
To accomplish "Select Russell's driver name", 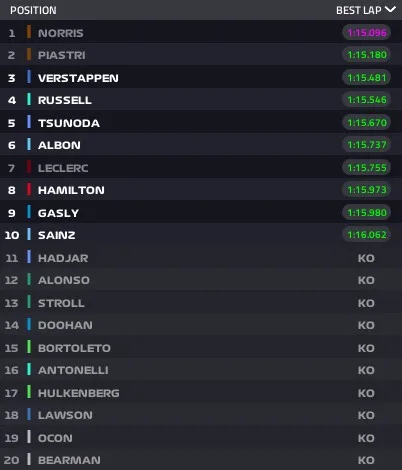I will click(65, 100).
